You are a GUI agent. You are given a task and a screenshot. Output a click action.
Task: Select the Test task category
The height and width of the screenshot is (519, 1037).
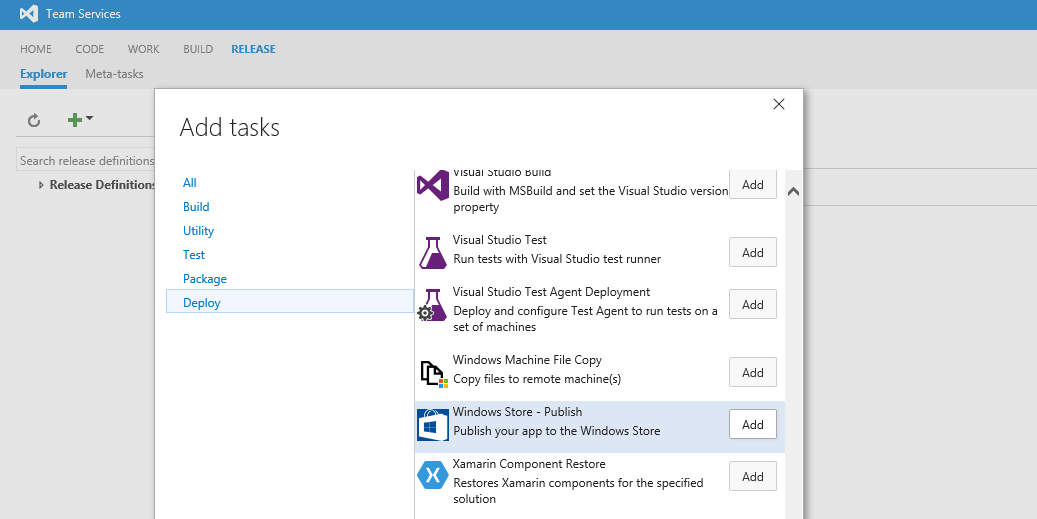(x=194, y=255)
